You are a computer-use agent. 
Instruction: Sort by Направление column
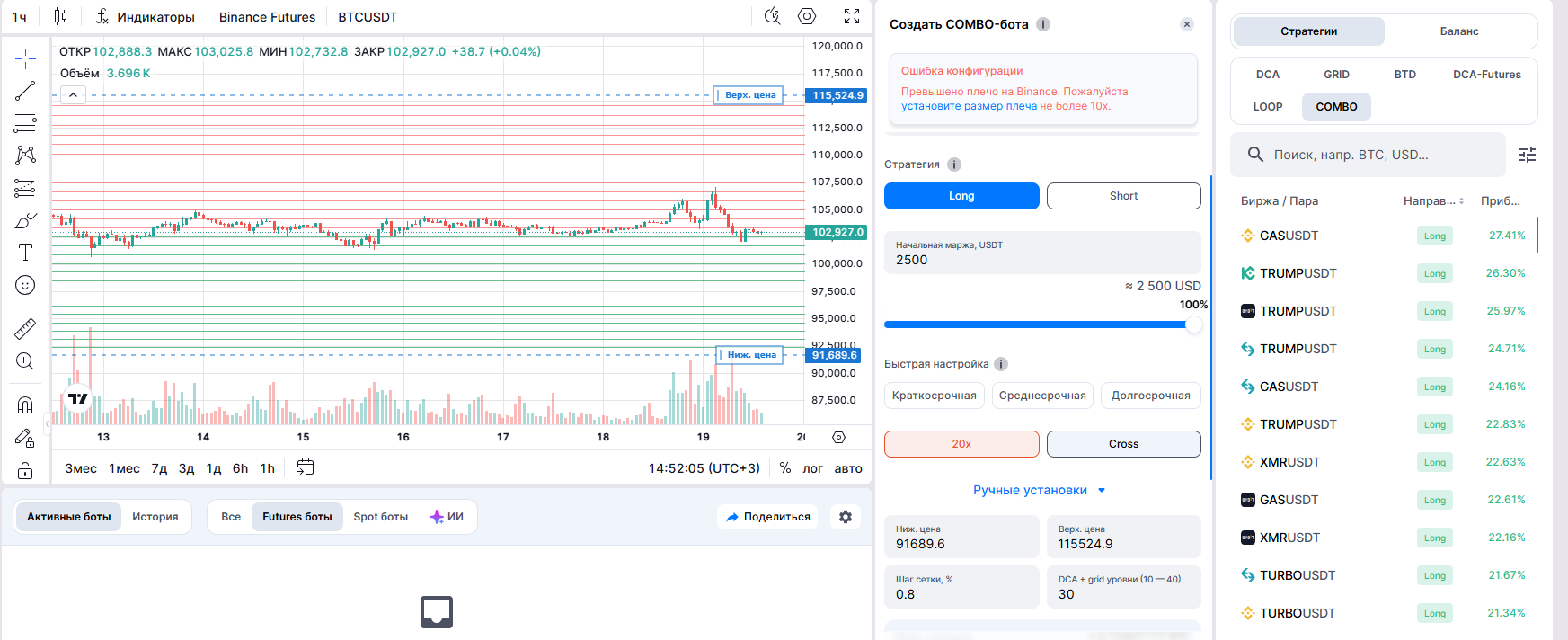[1434, 201]
